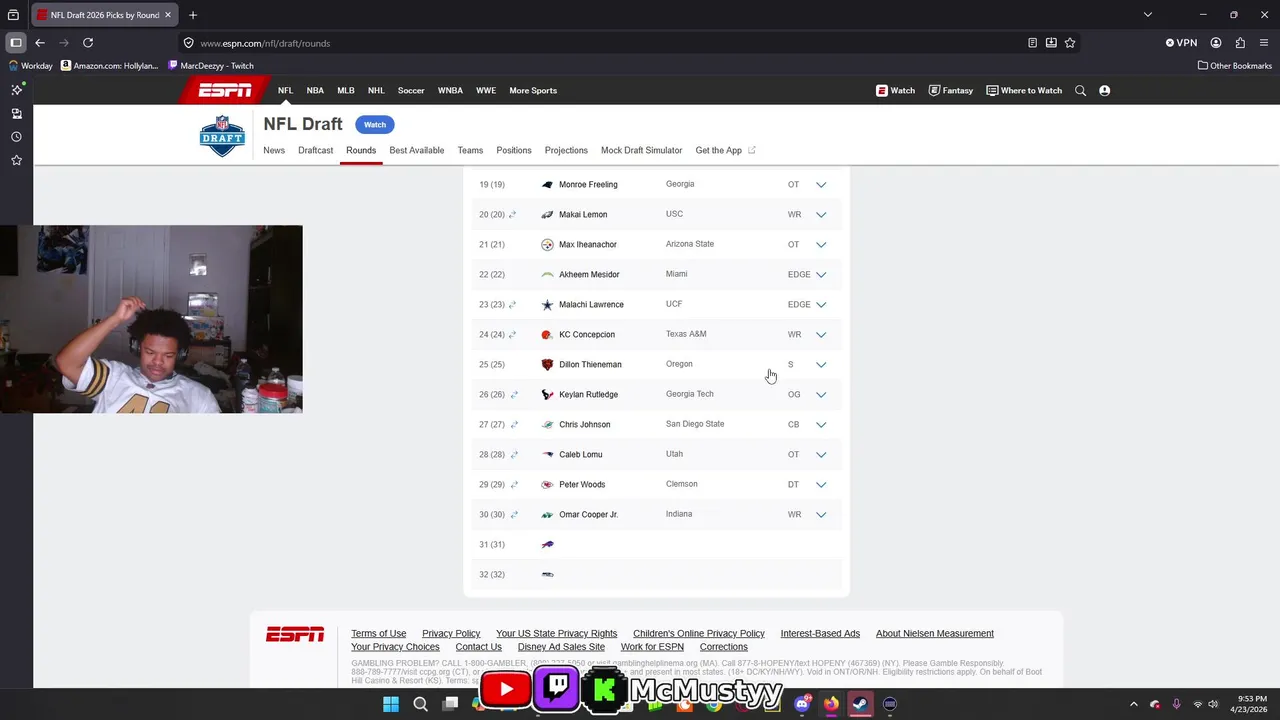Open the Extensions puzzle icon
The height and width of the screenshot is (720, 1280).
(1240, 43)
